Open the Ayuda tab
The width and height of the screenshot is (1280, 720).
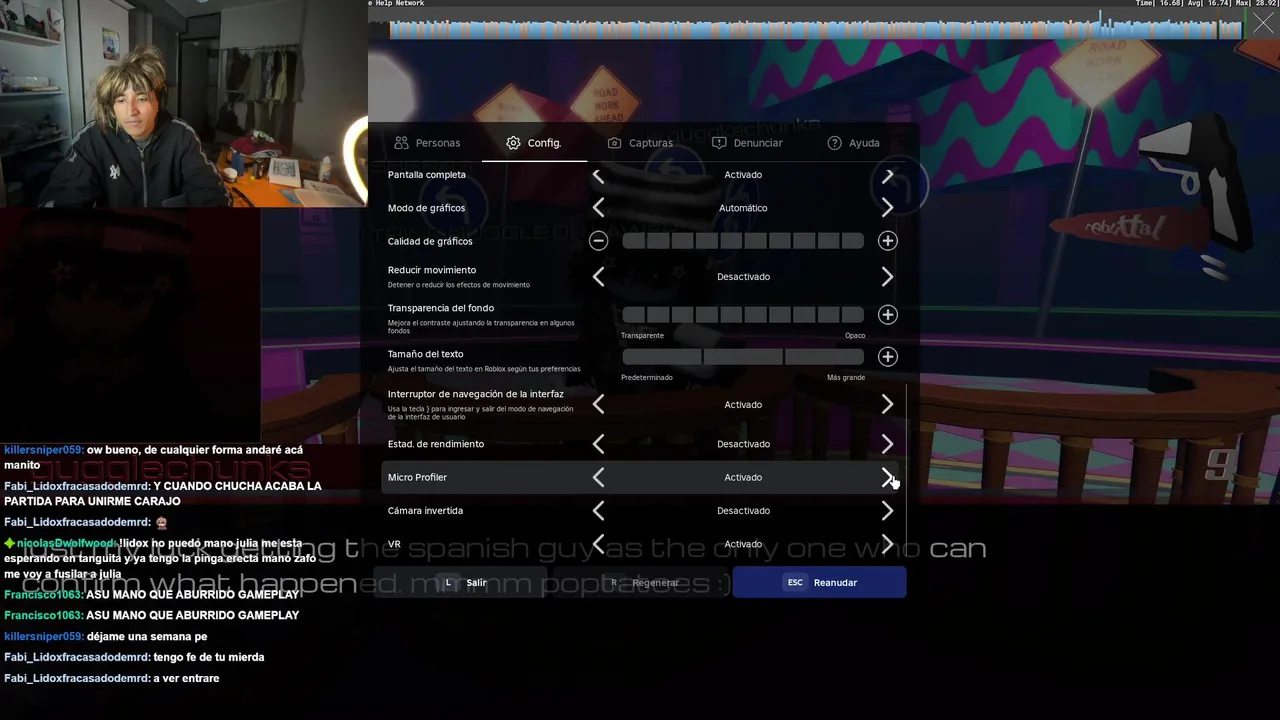click(853, 143)
